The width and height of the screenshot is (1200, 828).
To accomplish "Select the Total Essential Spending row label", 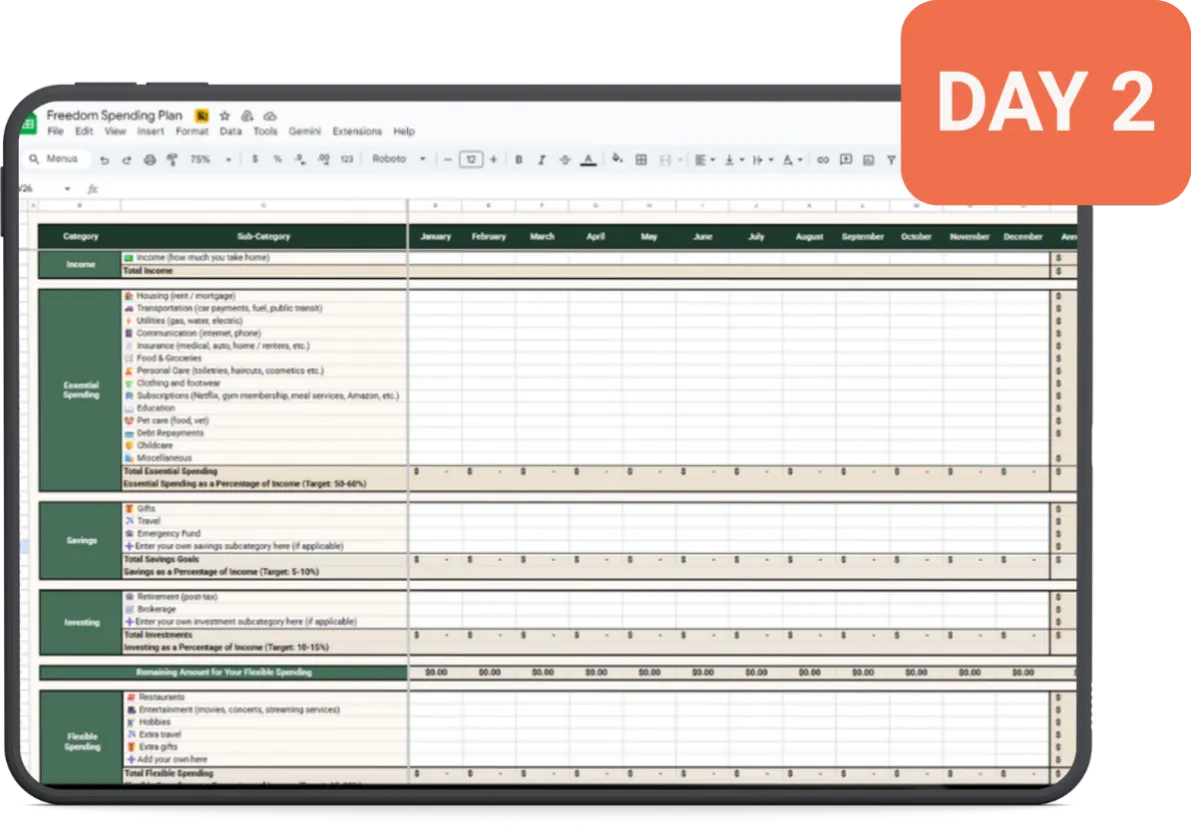I will click(170, 471).
